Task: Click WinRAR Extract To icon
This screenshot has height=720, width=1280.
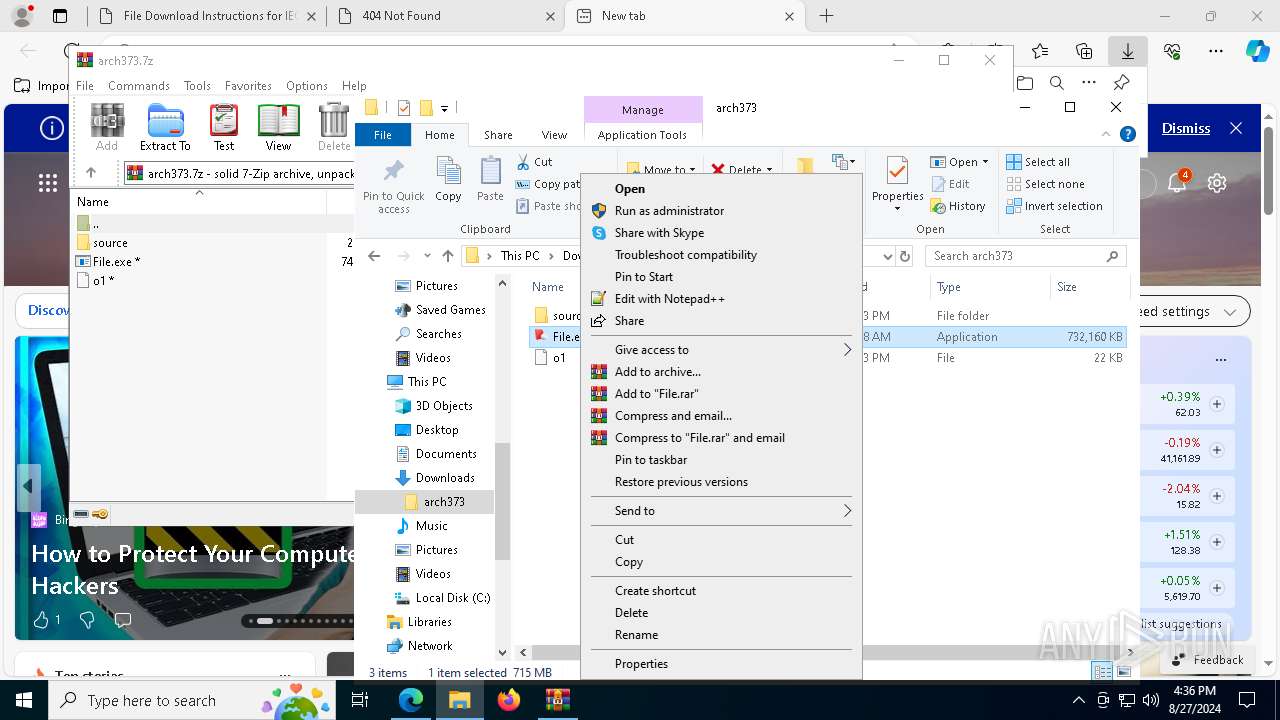Action: (165, 127)
